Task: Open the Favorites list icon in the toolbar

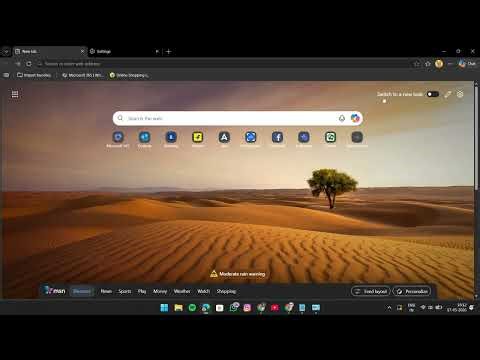Action: pyautogui.click(x=428, y=64)
